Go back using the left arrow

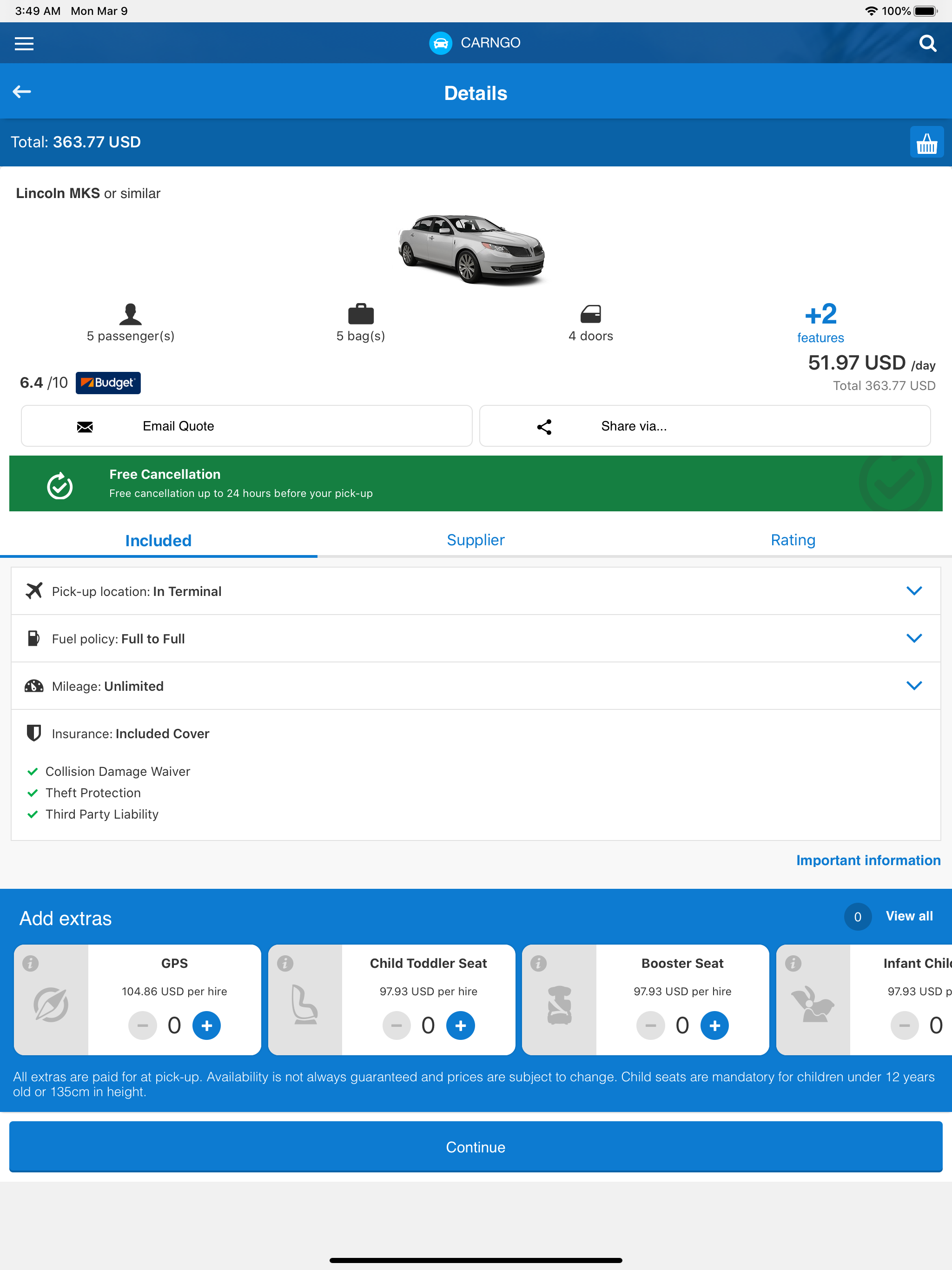pyautogui.click(x=22, y=92)
